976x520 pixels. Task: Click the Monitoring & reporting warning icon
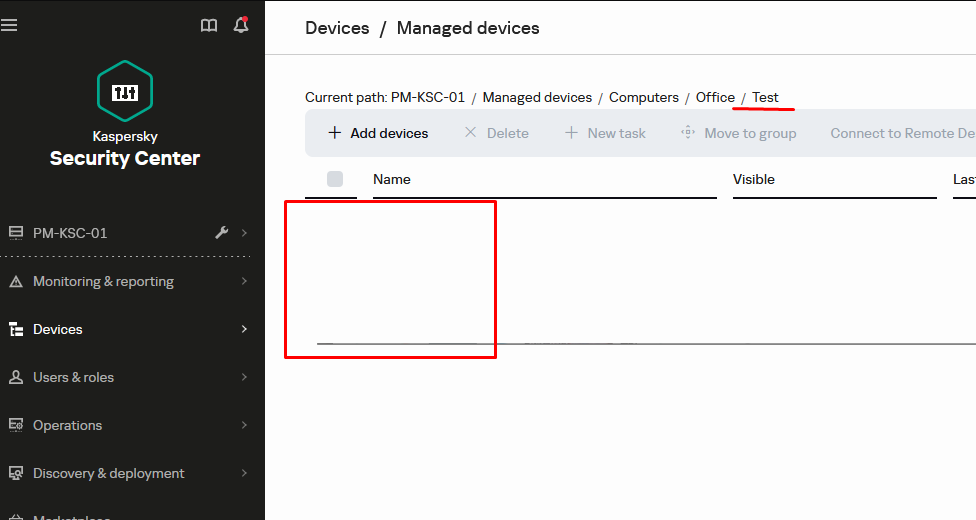15,282
